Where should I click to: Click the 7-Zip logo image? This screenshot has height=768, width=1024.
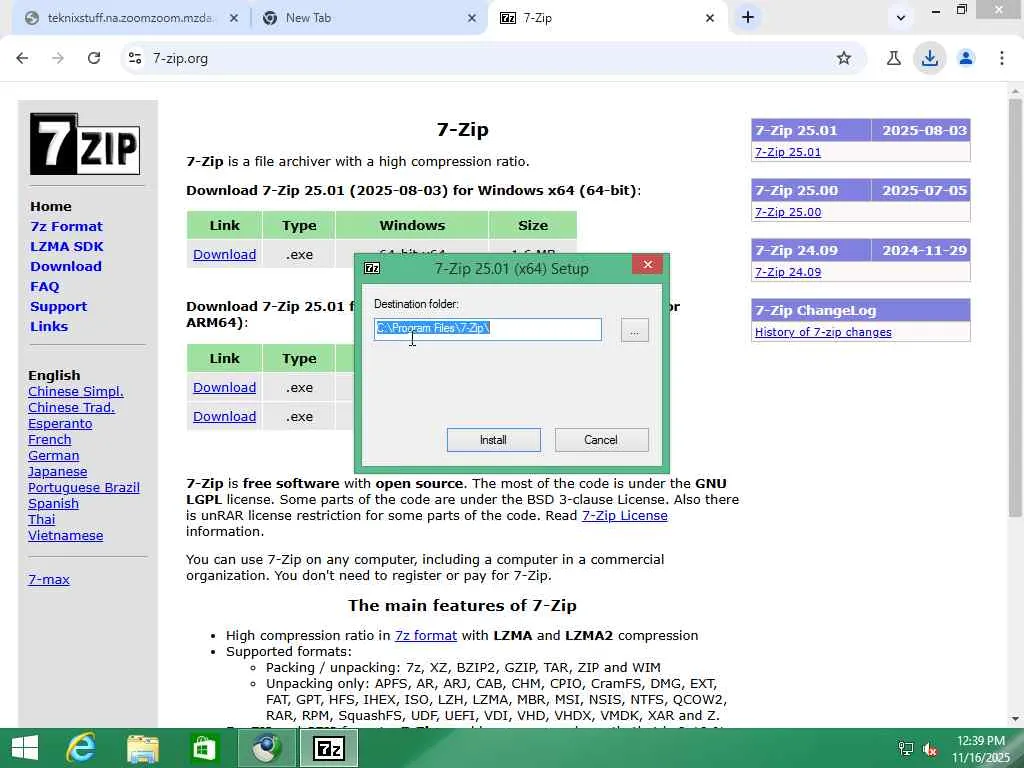point(85,144)
